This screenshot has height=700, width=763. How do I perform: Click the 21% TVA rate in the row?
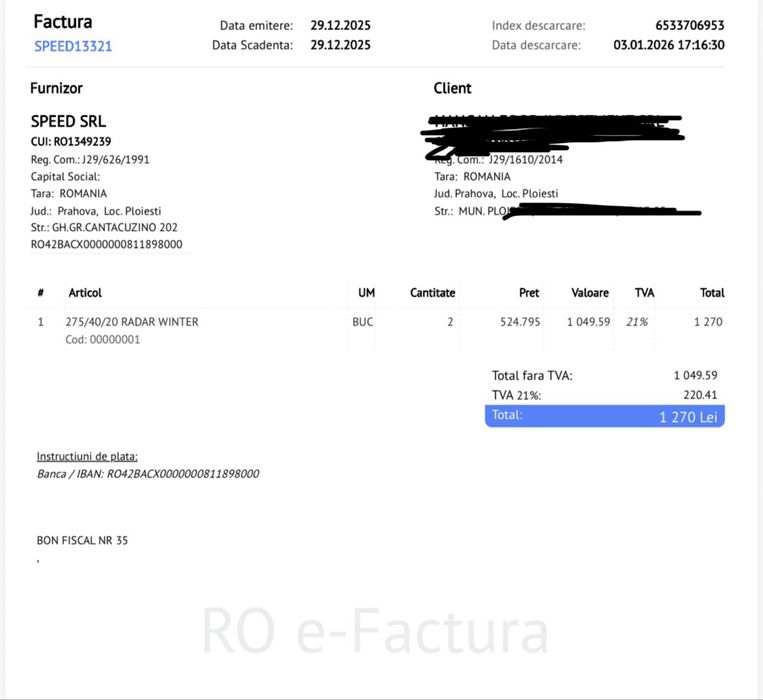coord(637,322)
